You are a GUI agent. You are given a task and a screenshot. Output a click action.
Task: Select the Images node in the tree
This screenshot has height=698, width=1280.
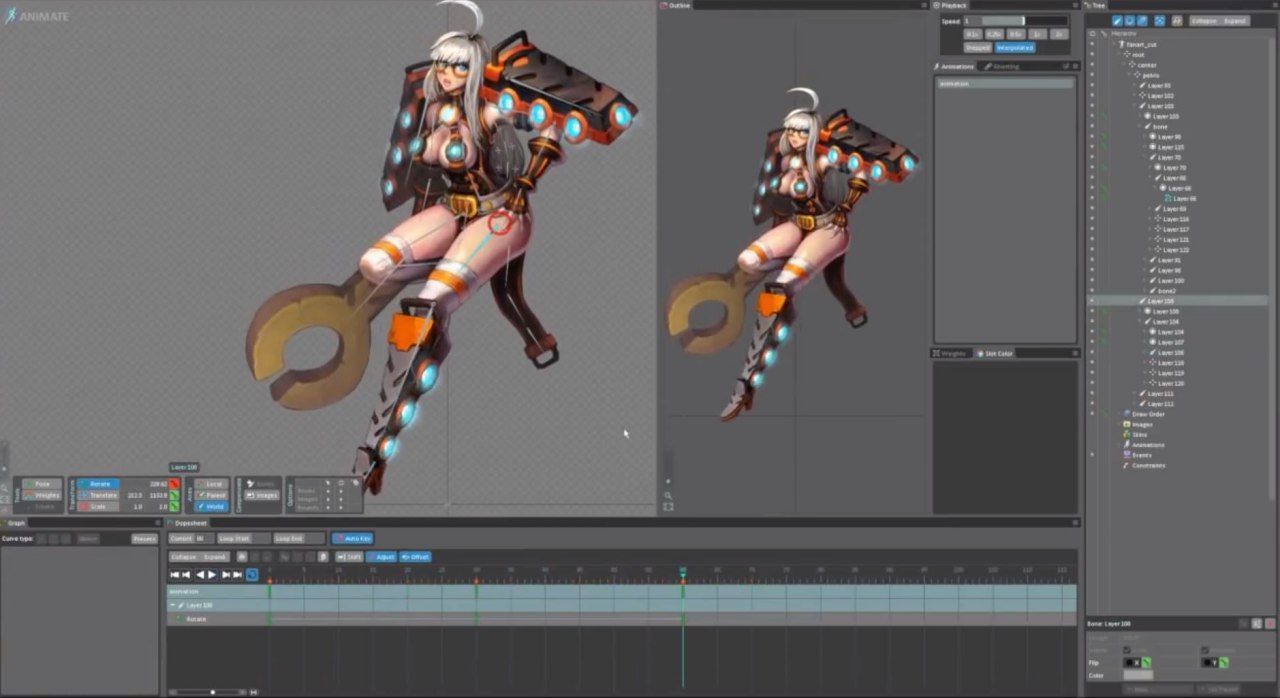[x=1142, y=424]
